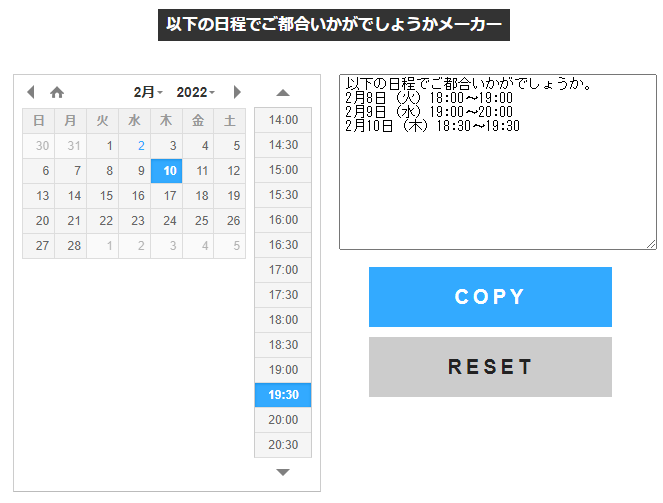Select February 11 in the calendar

[198, 171]
